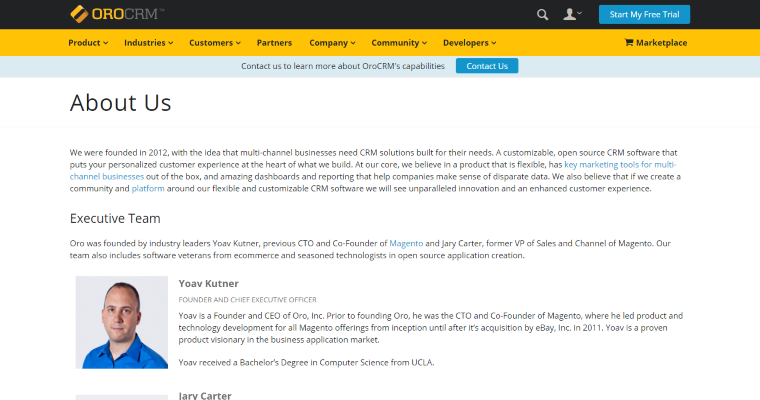
Task: Select the Yoav Kutner name heading
Action: [x=208, y=284]
